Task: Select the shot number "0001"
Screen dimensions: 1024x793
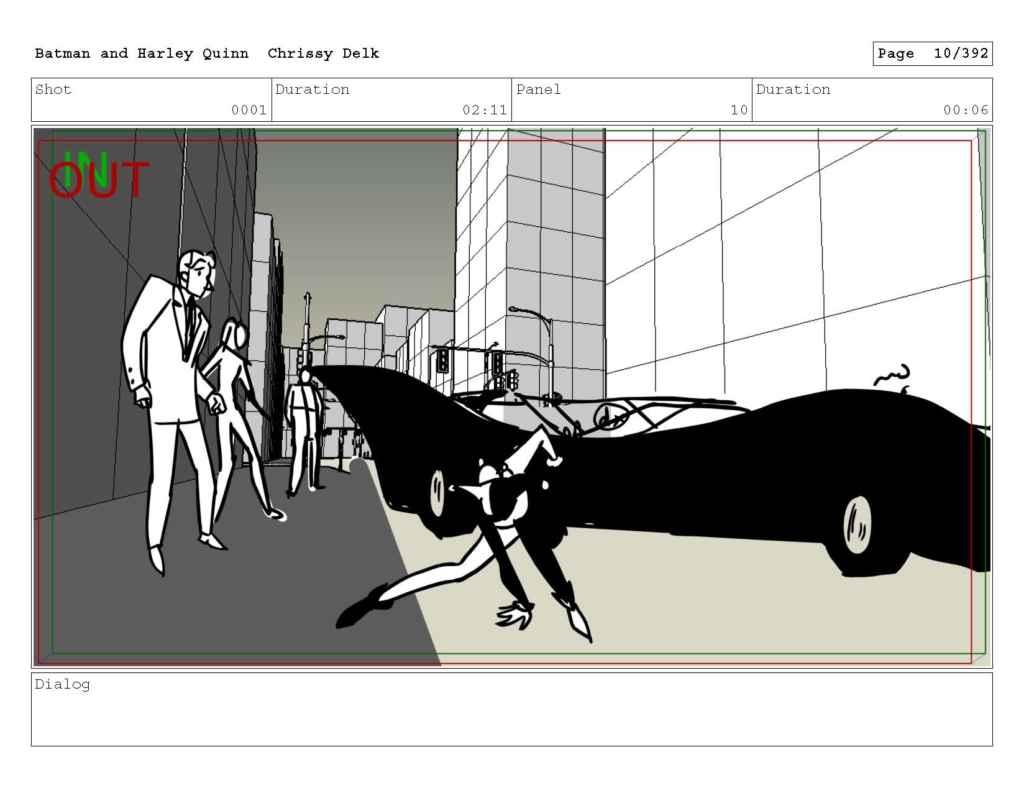Action: [249, 110]
